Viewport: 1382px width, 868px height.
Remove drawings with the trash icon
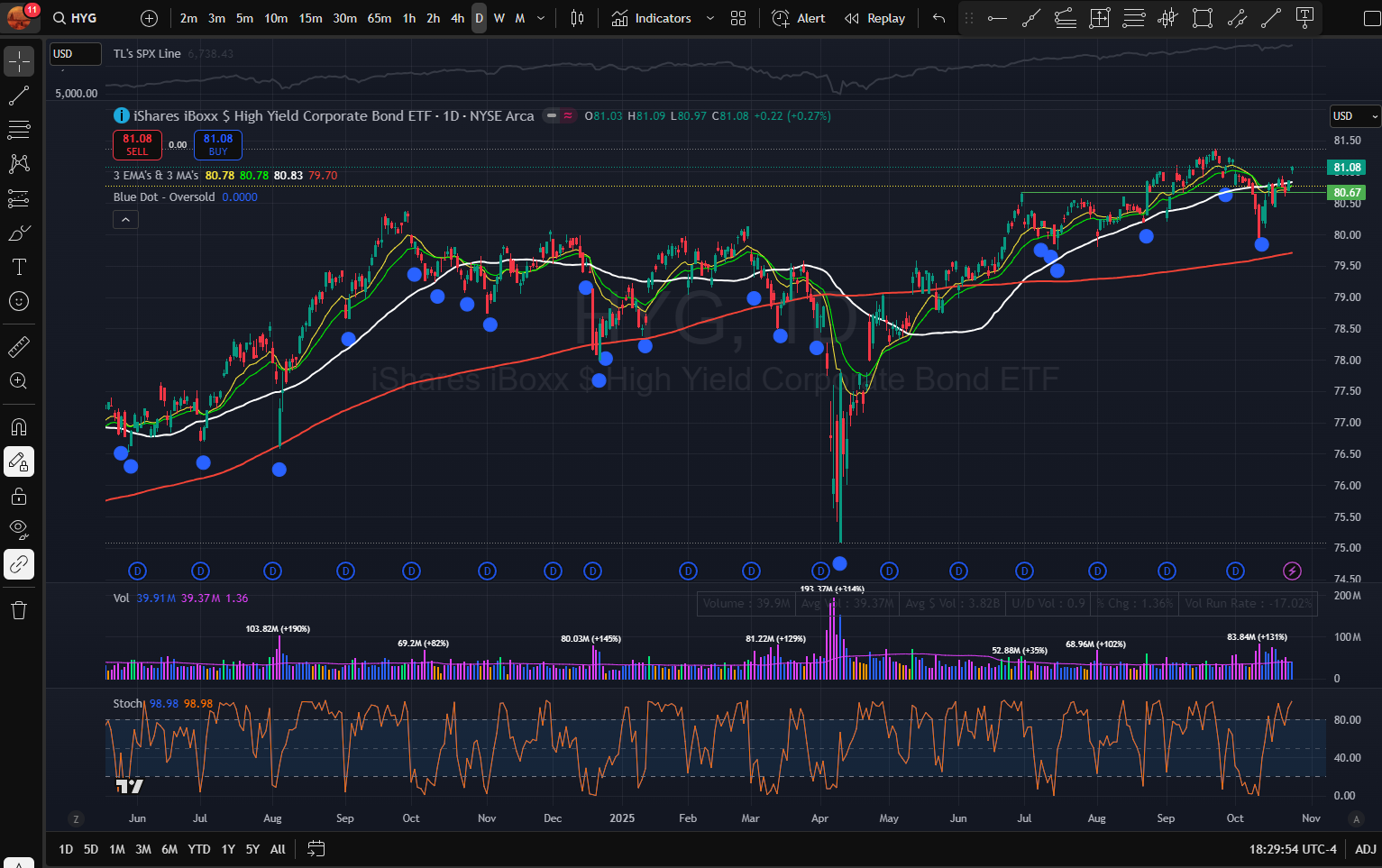(19, 610)
